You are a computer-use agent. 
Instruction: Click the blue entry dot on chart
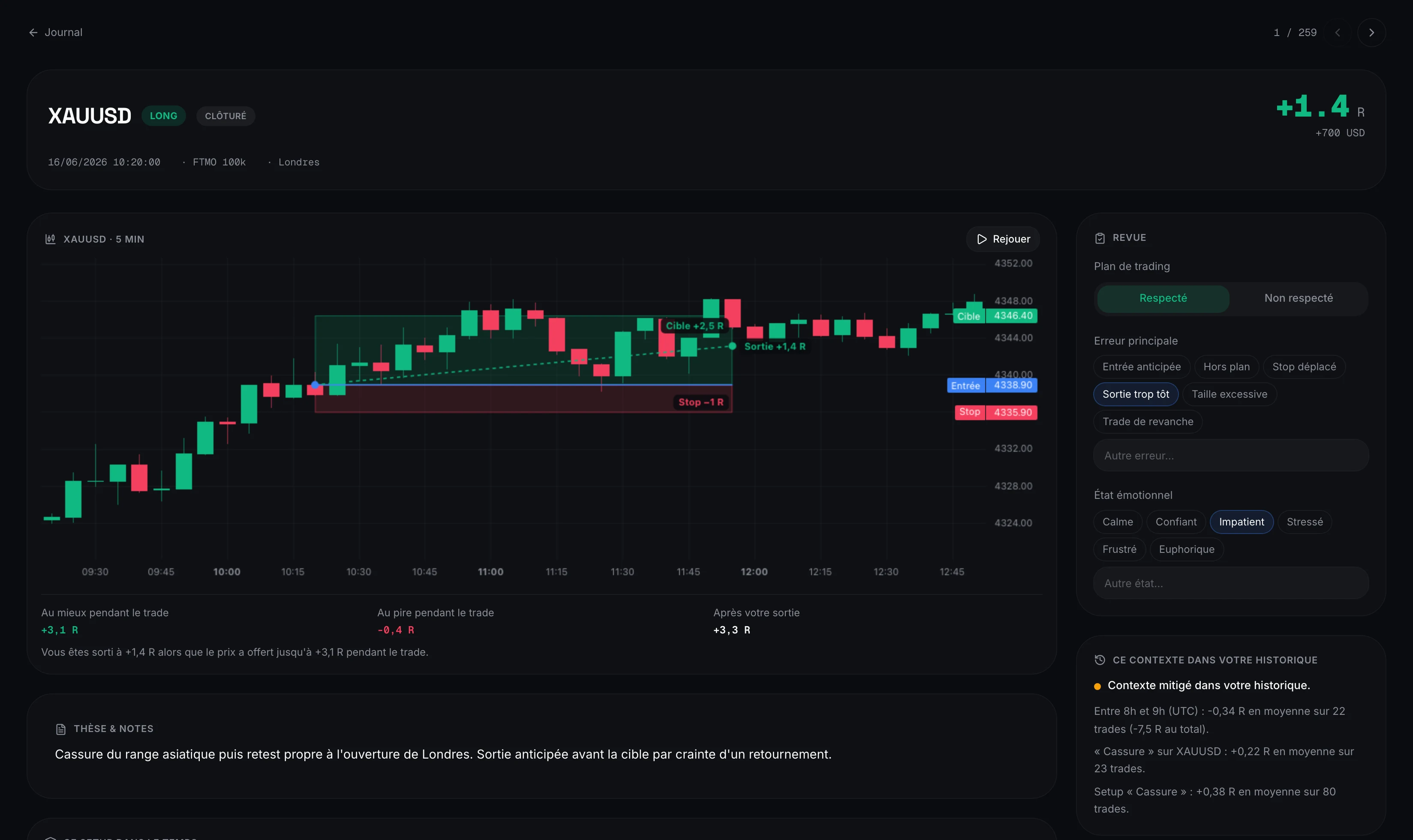tap(316, 385)
